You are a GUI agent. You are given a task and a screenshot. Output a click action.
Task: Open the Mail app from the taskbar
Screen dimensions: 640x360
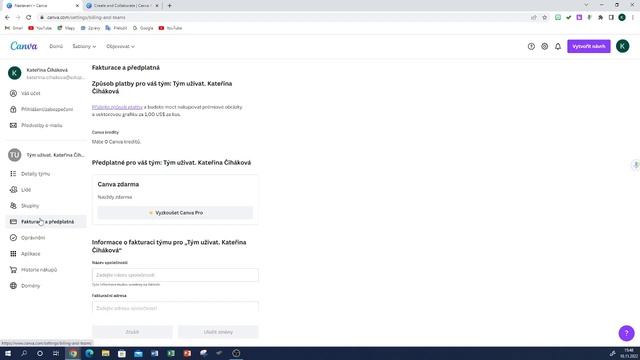point(138,353)
